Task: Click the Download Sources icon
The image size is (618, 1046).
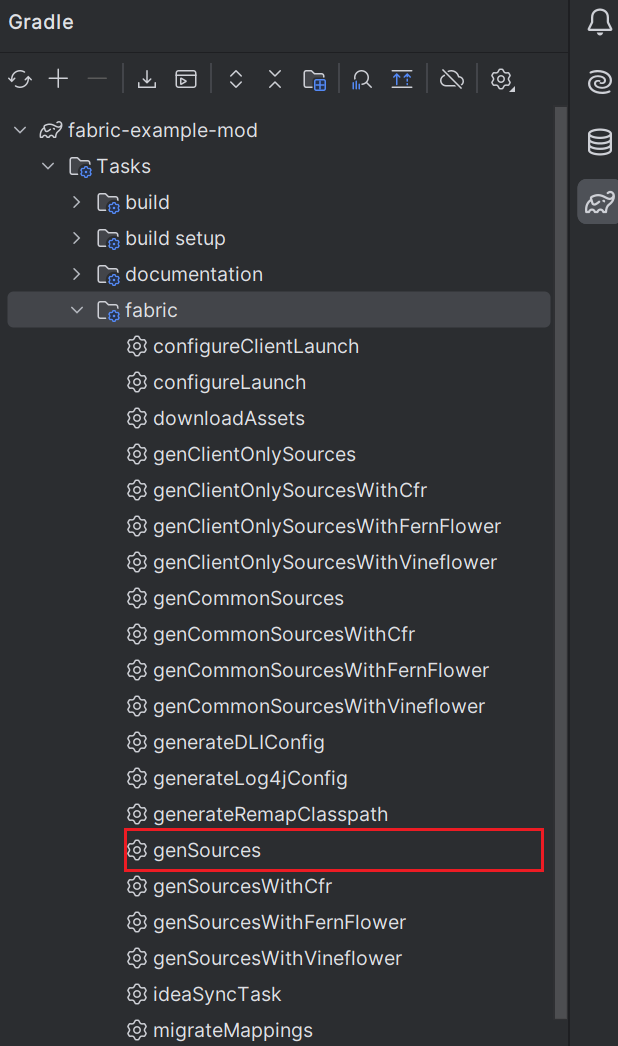Action: click(x=147, y=79)
